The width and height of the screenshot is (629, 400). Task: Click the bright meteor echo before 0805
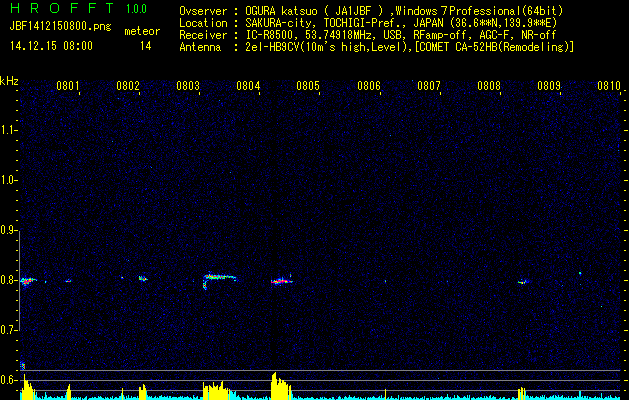pos(282,280)
